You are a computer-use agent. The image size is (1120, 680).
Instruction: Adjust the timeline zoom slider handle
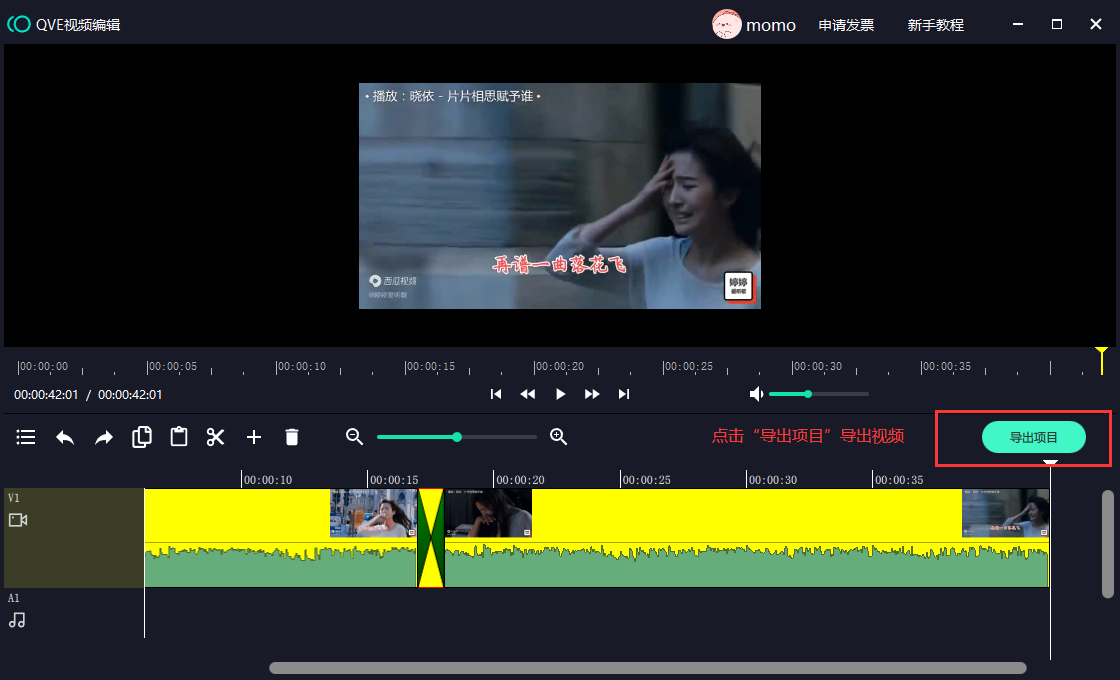457,437
